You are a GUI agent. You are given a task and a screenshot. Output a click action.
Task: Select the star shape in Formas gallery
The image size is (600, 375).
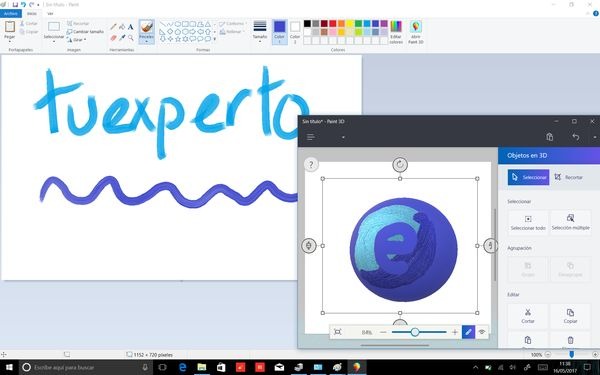click(x=178, y=39)
